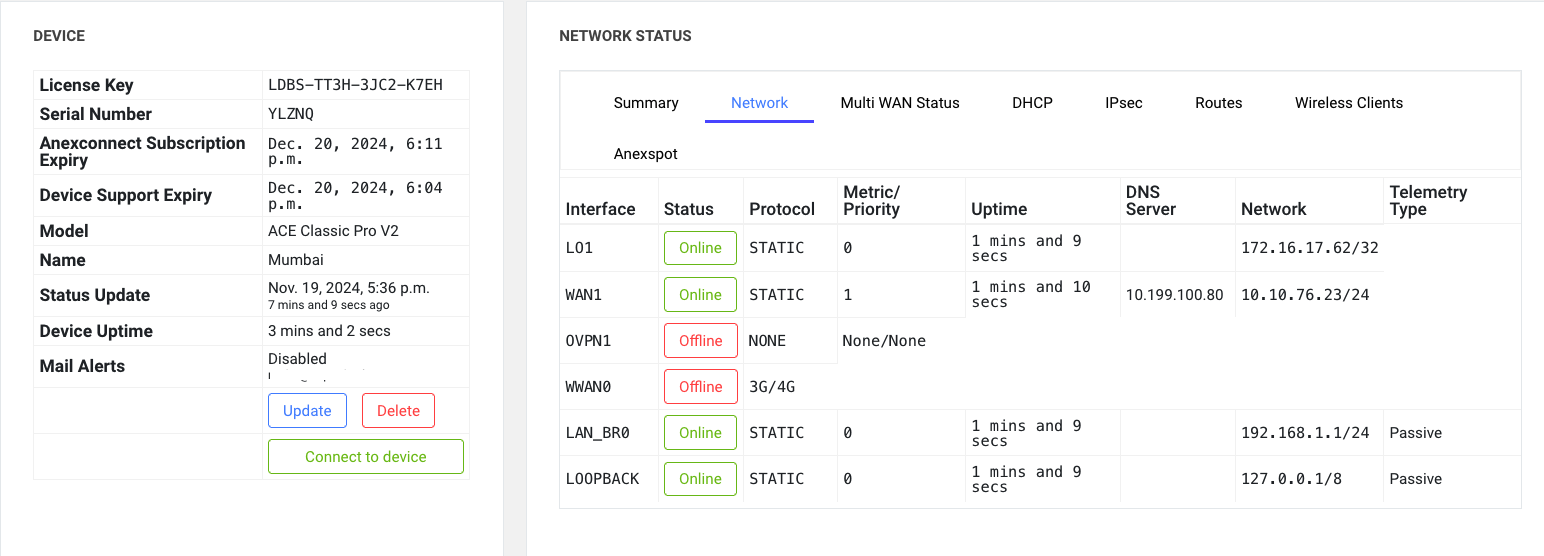Screen dimensions: 1544x556
Task: Click the DEVICE panel heading
Action: click(59, 36)
